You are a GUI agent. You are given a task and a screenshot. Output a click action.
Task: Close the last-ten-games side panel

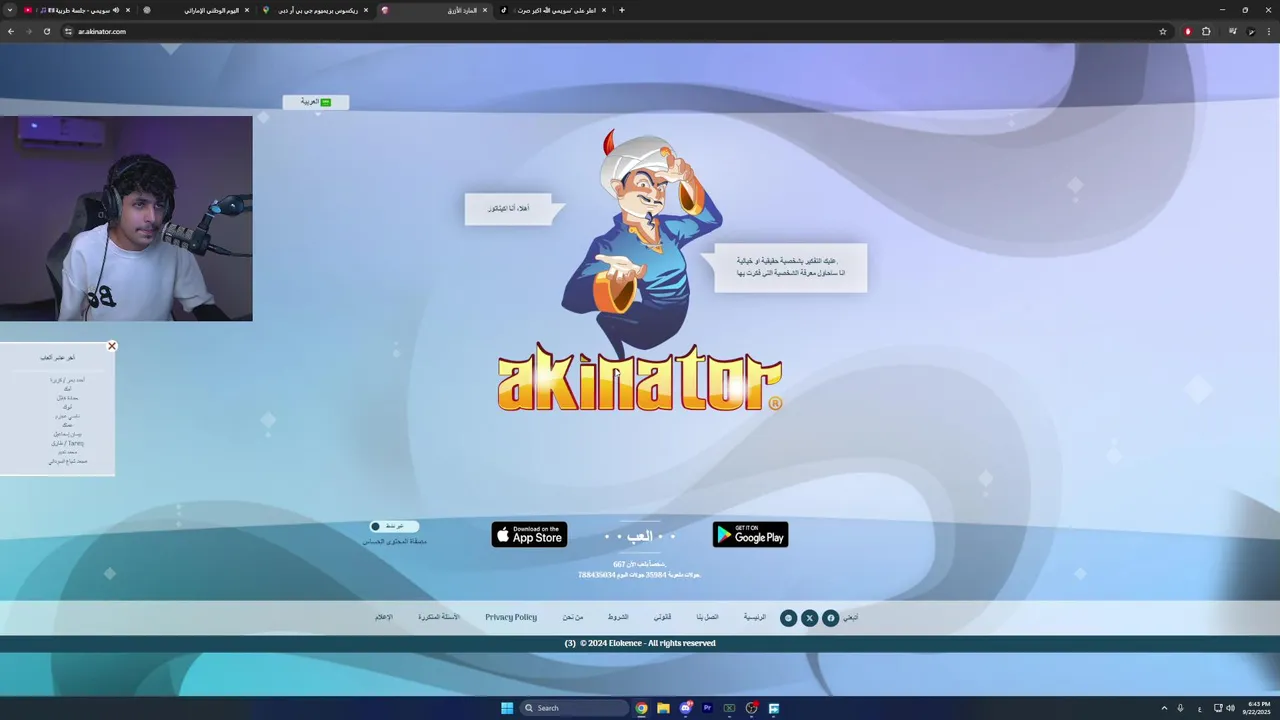coord(112,346)
